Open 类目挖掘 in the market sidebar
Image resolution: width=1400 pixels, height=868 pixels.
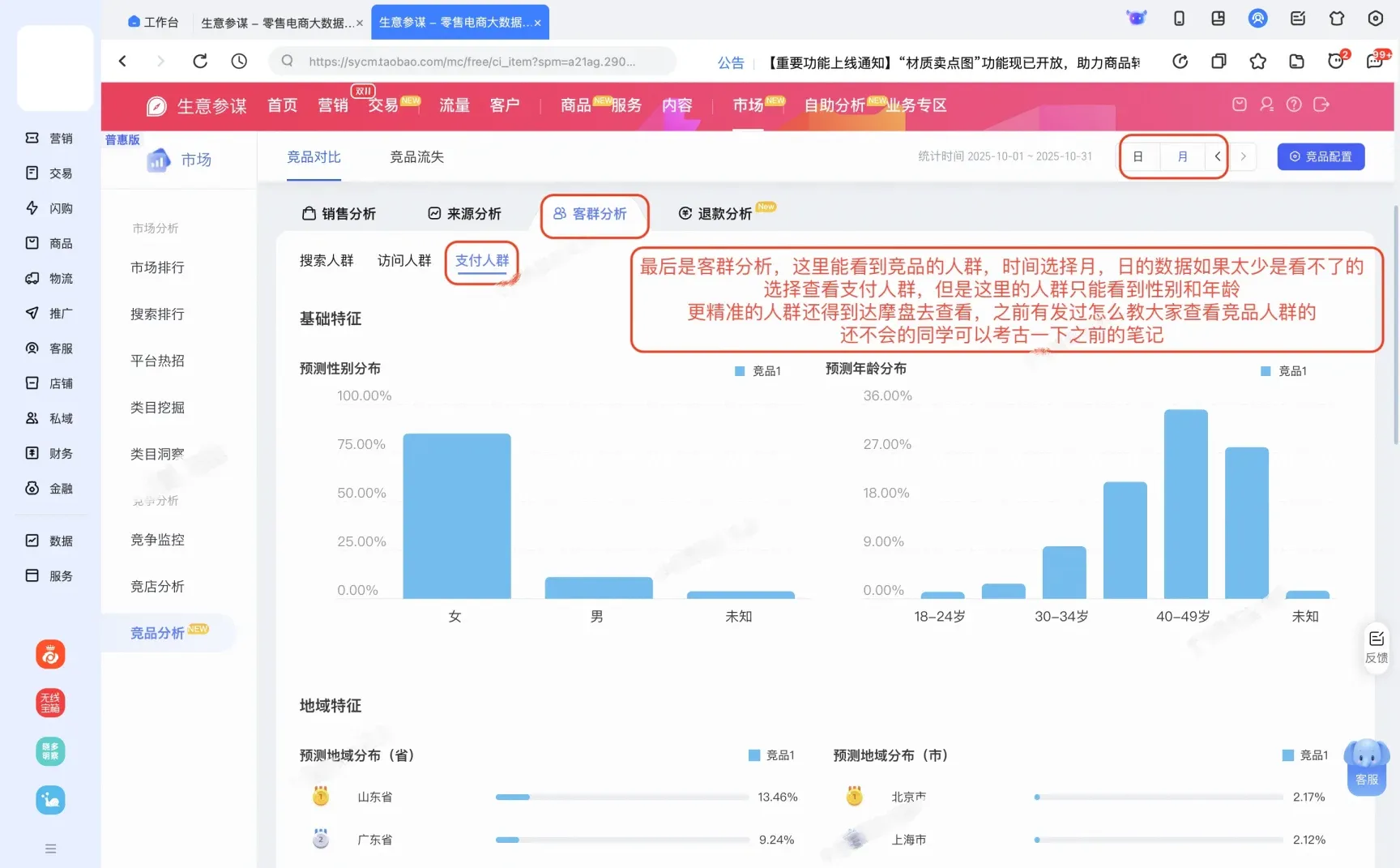tap(157, 407)
